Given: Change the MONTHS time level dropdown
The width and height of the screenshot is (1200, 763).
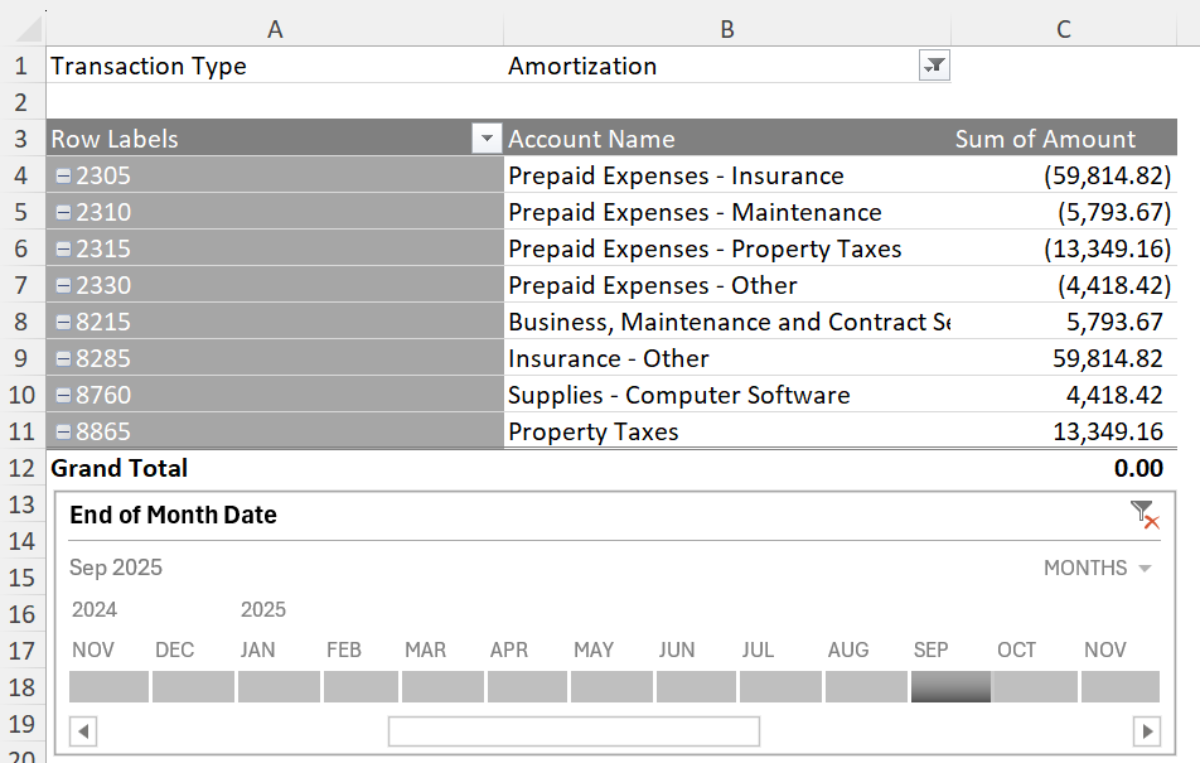Looking at the screenshot, I should click(1097, 568).
